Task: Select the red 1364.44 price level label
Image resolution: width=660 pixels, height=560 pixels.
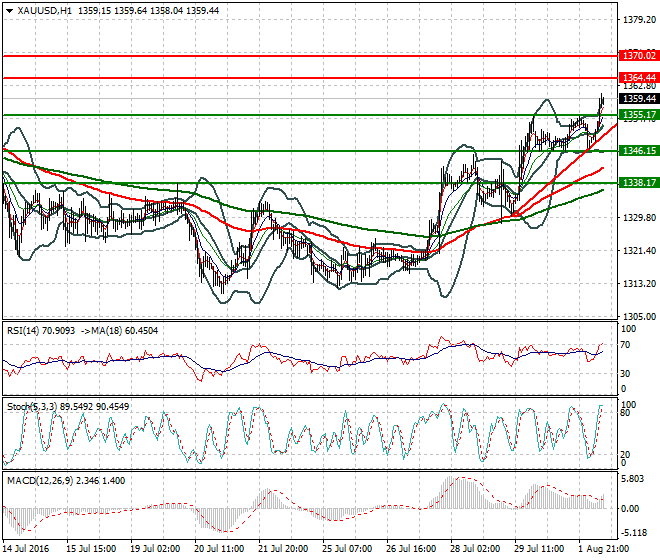Action: pos(639,77)
